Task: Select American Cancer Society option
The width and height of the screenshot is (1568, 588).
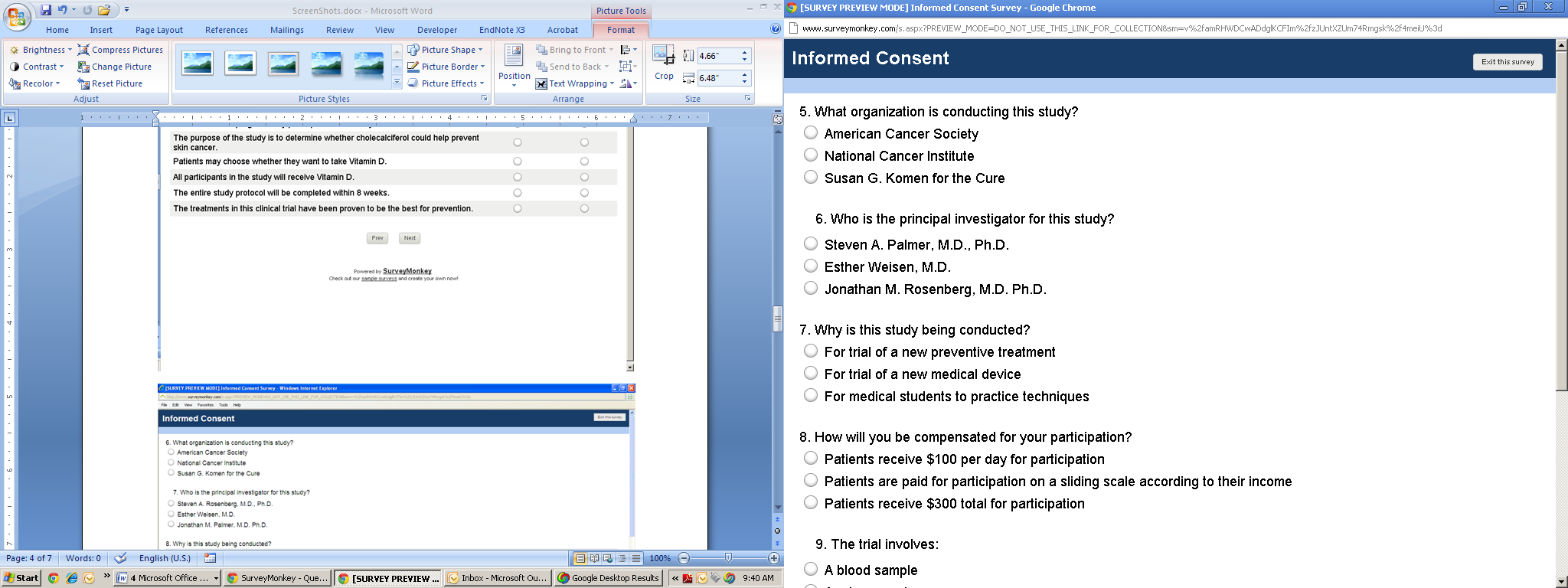Action: [x=811, y=132]
